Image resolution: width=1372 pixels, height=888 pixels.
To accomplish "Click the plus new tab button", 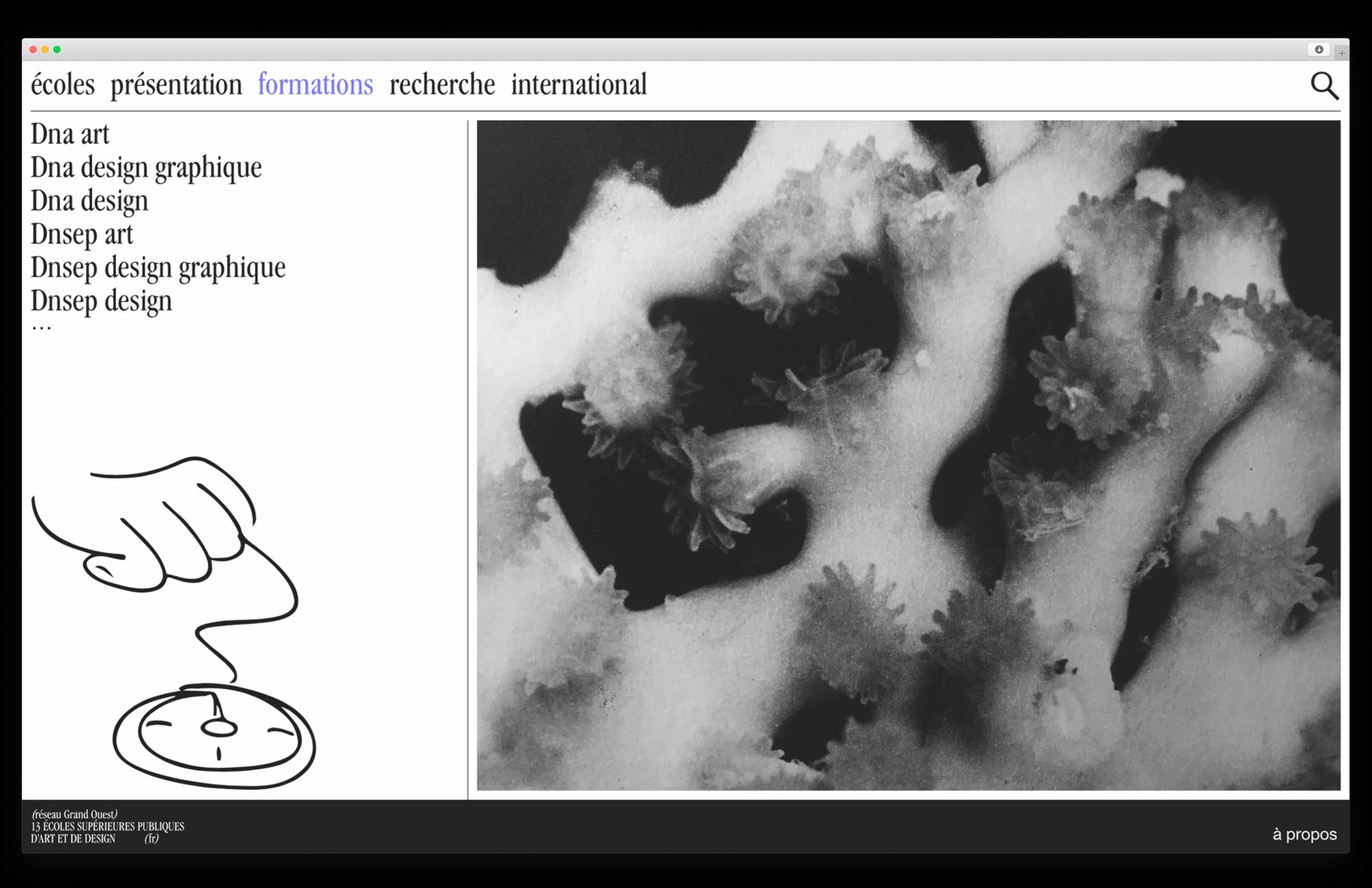I will pyautogui.click(x=1342, y=52).
